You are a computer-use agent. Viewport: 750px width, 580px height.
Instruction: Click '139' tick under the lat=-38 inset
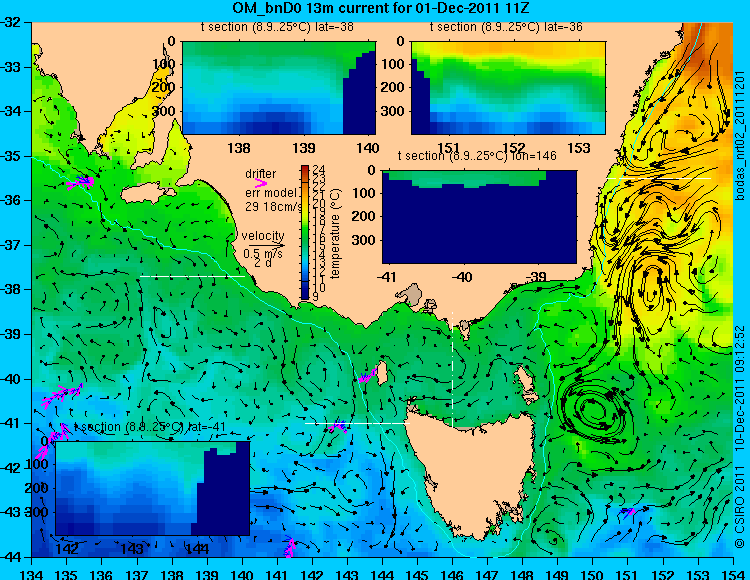pos(304,148)
